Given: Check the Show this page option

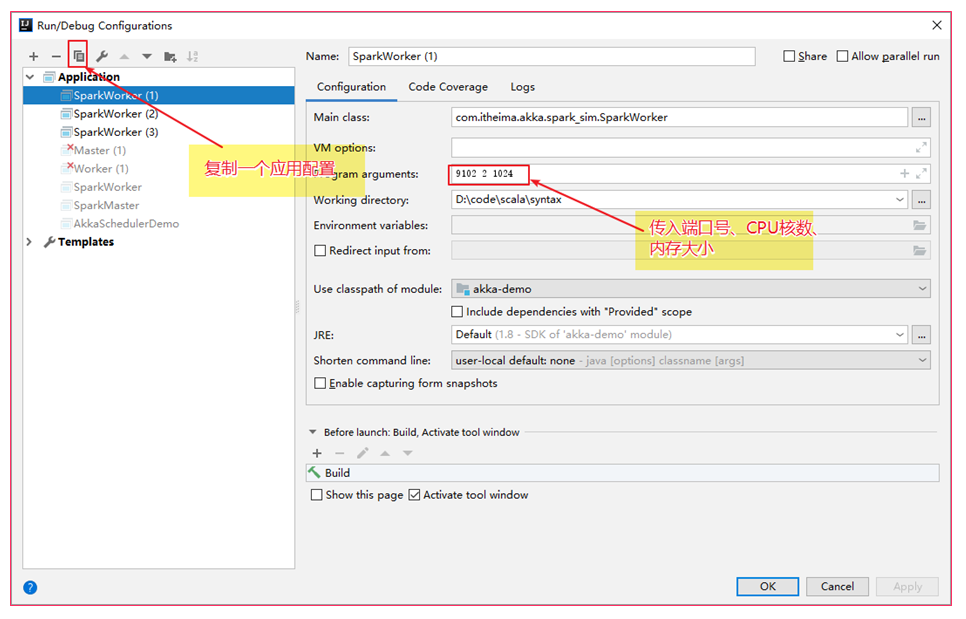Looking at the screenshot, I should click(x=316, y=495).
